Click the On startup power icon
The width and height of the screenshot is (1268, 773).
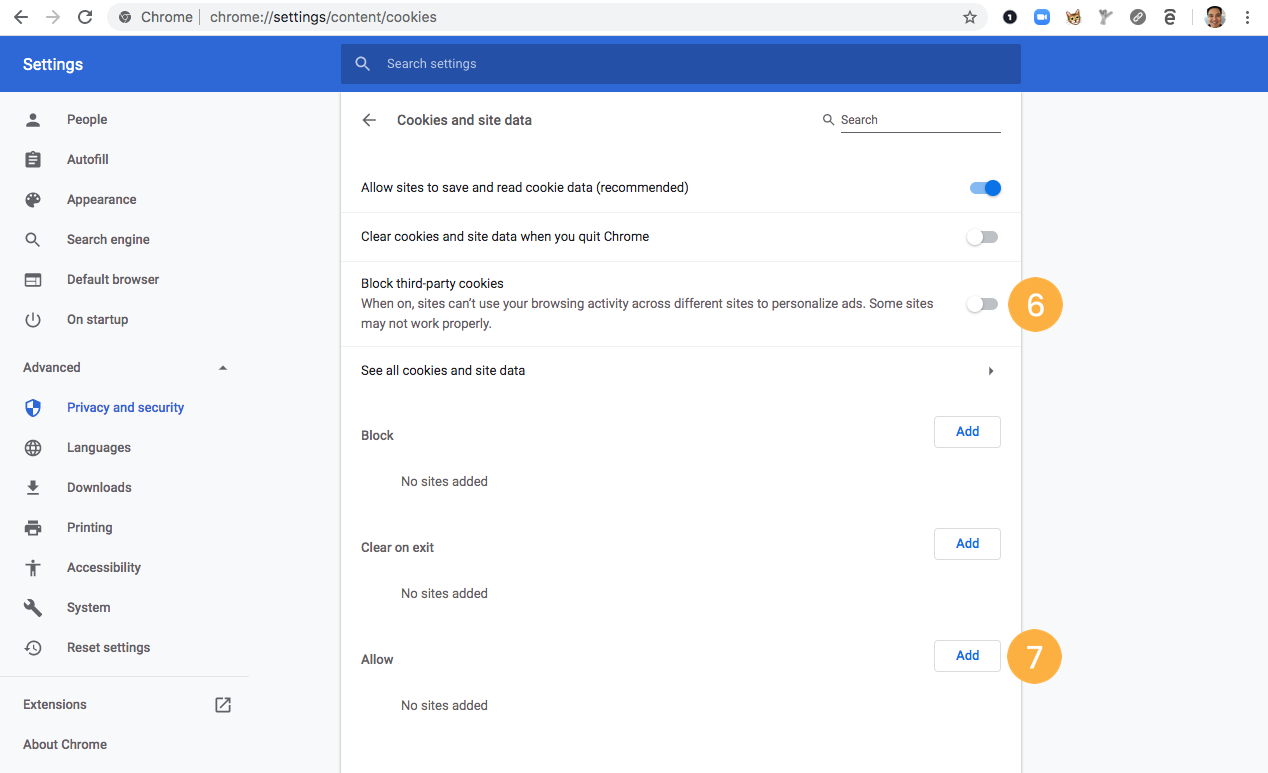[x=33, y=320]
